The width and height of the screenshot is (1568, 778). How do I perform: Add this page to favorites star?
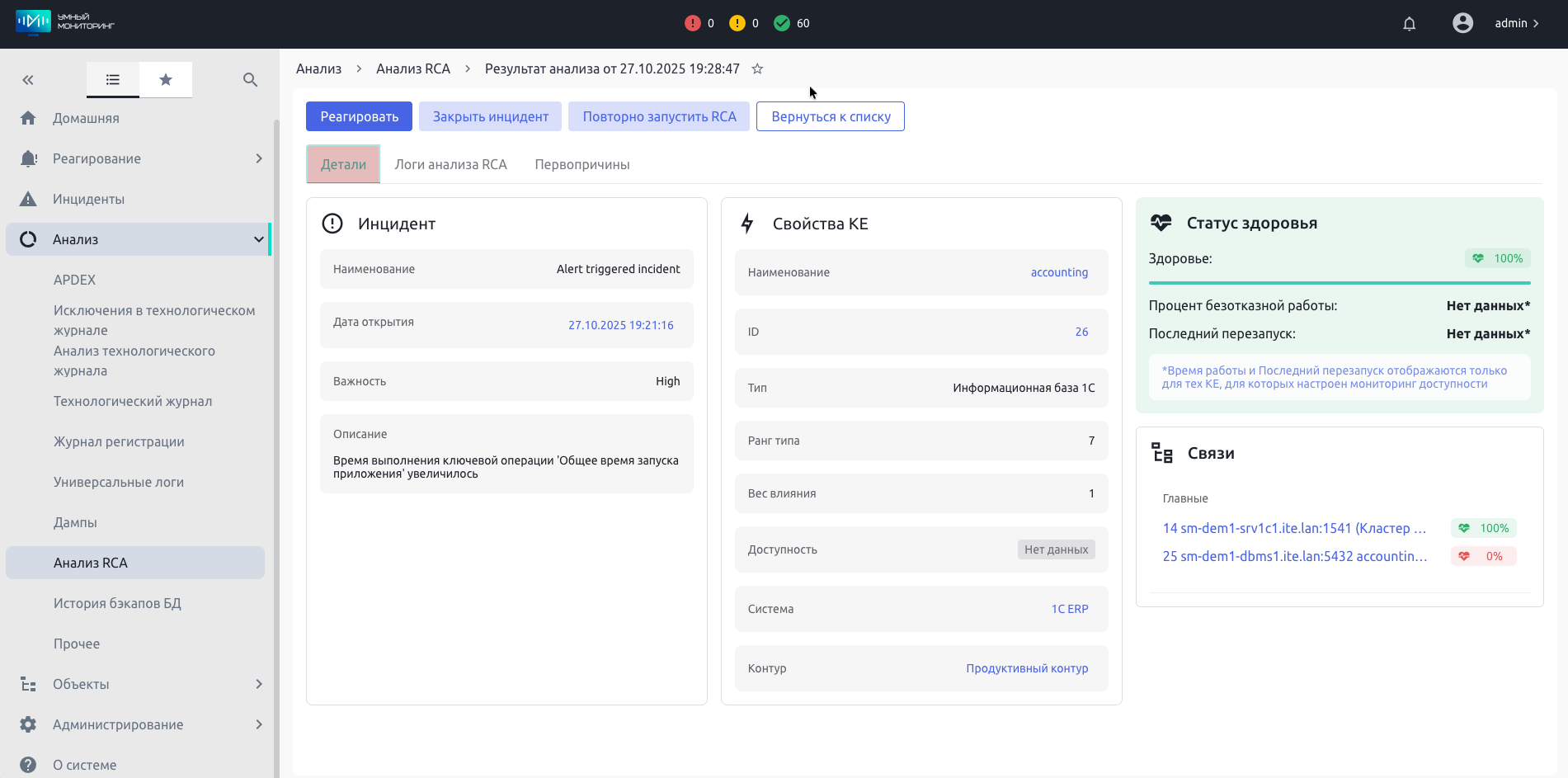(x=757, y=69)
